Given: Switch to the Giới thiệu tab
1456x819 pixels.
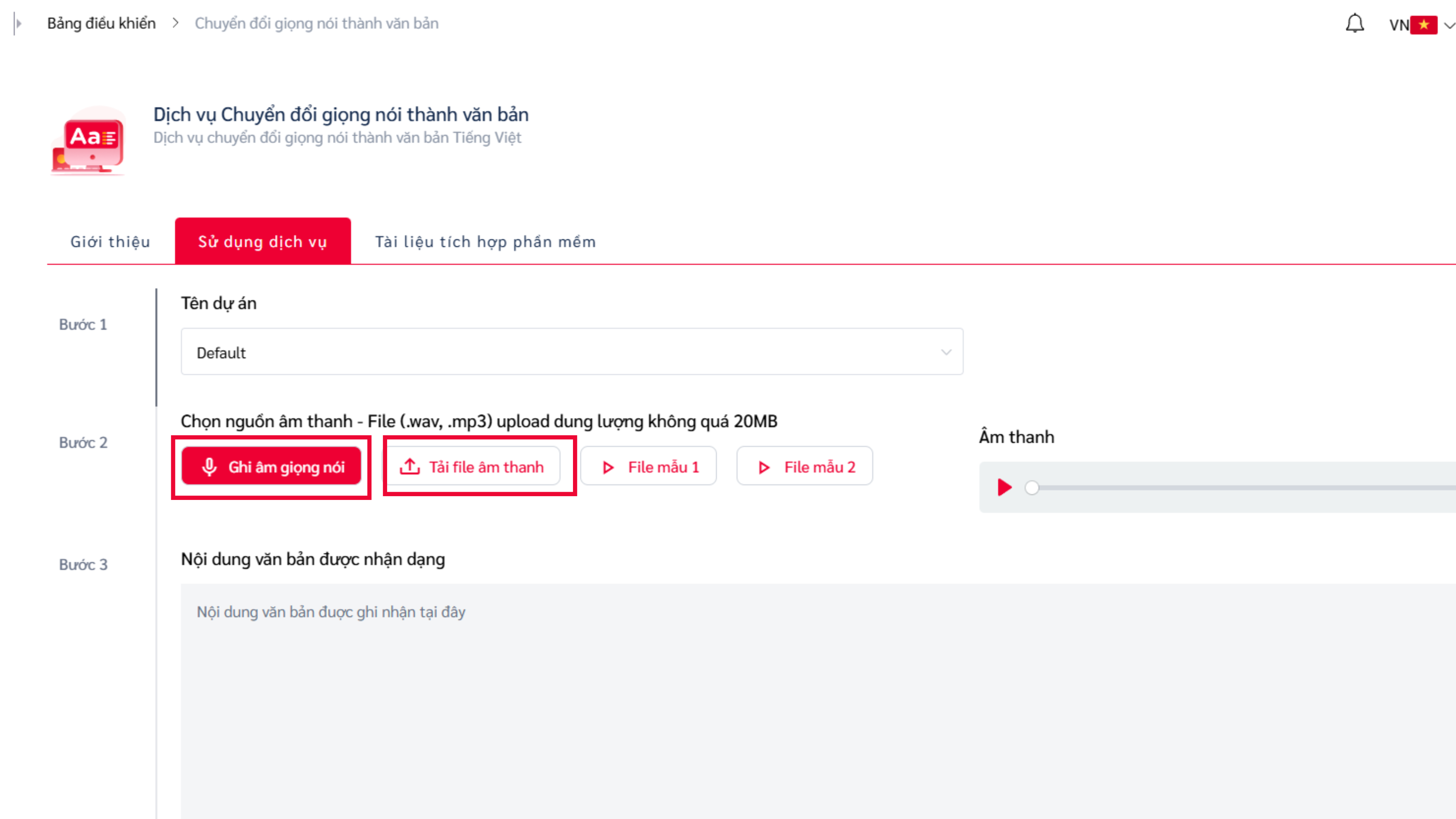Looking at the screenshot, I should (x=110, y=242).
